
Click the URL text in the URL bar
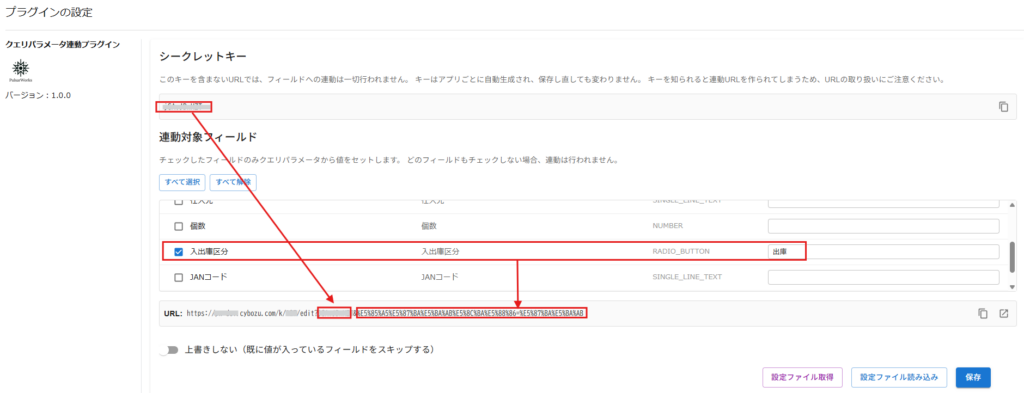point(385,313)
